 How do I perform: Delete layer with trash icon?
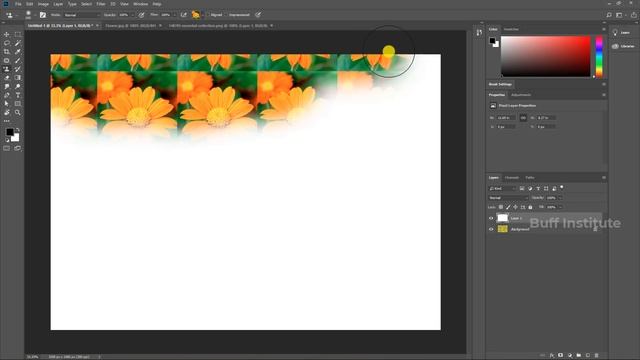pos(596,356)
